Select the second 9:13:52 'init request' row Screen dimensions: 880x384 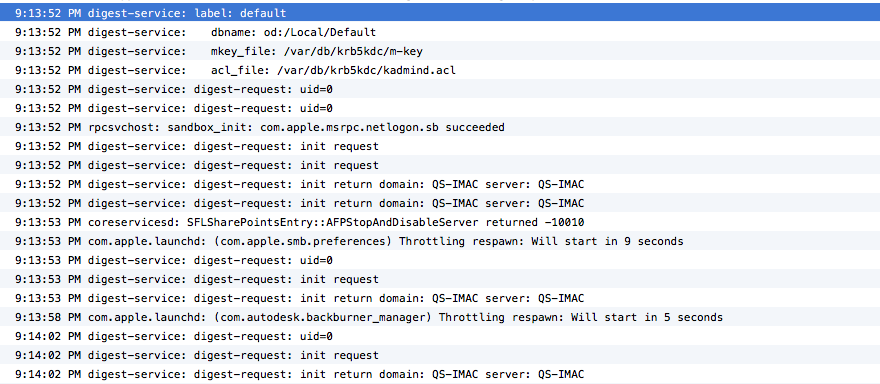click(x=440, y=166)
